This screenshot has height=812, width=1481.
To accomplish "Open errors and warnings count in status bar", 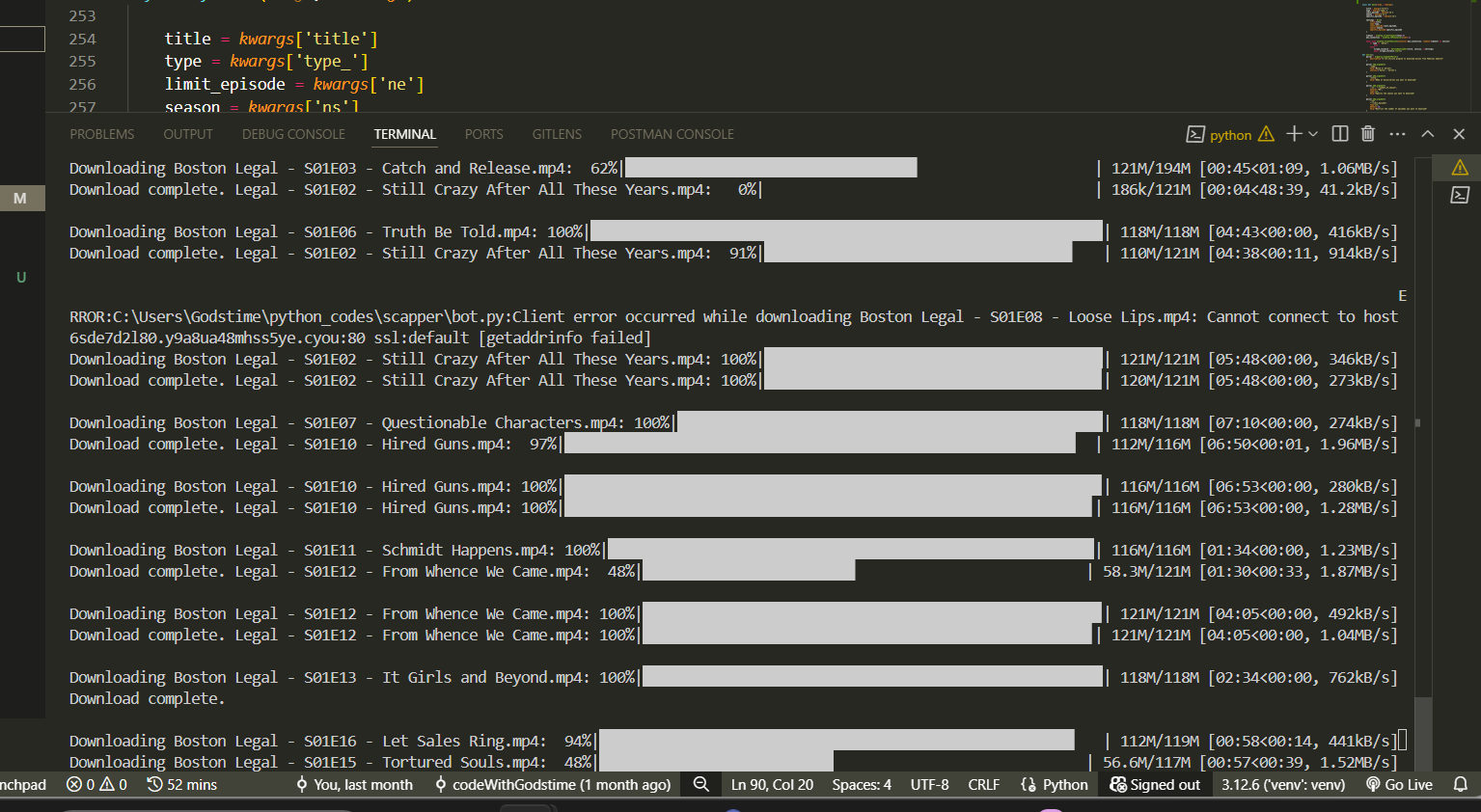I will [96, 785].
